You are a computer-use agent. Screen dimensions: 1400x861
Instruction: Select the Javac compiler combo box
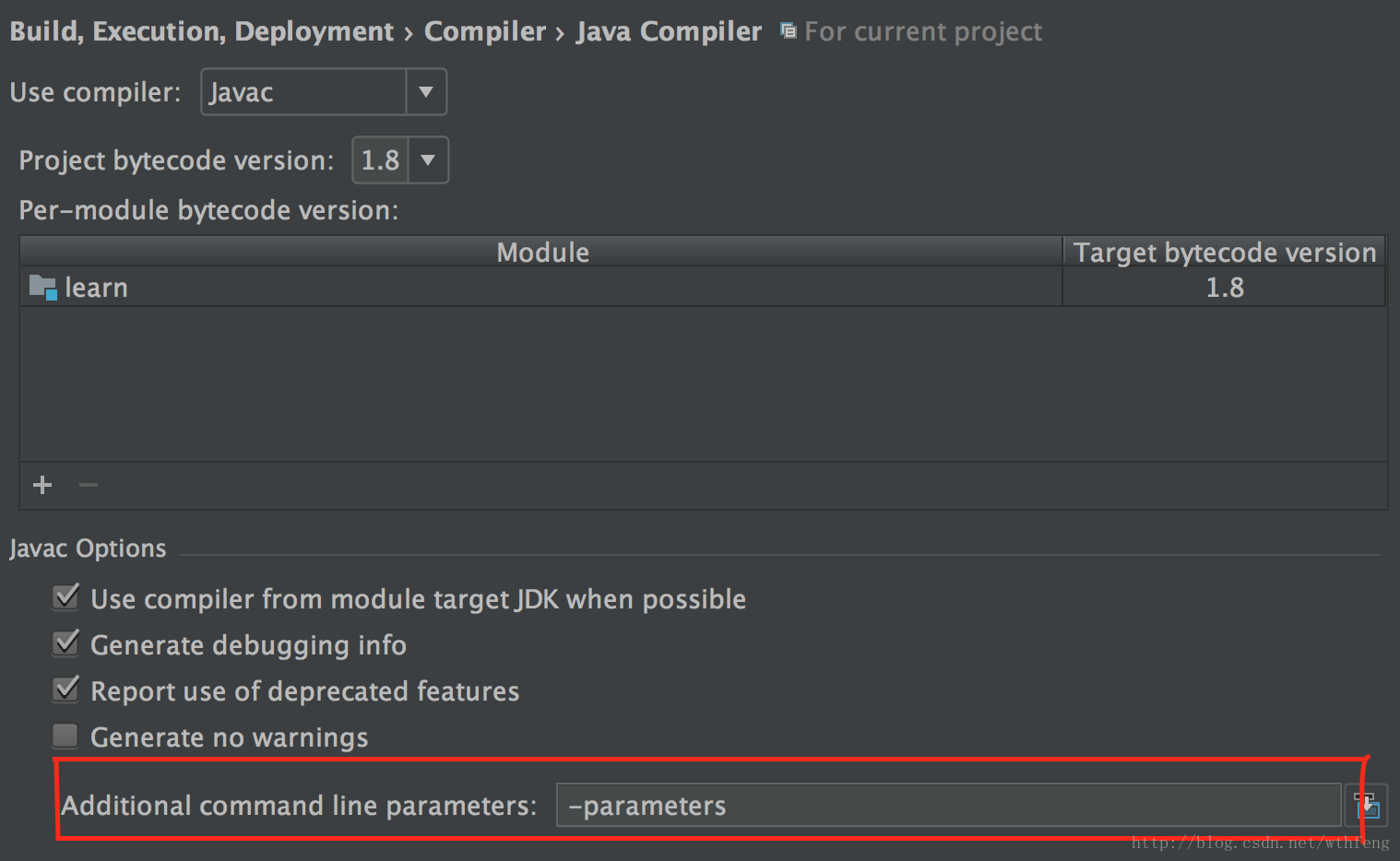(324, 92)
